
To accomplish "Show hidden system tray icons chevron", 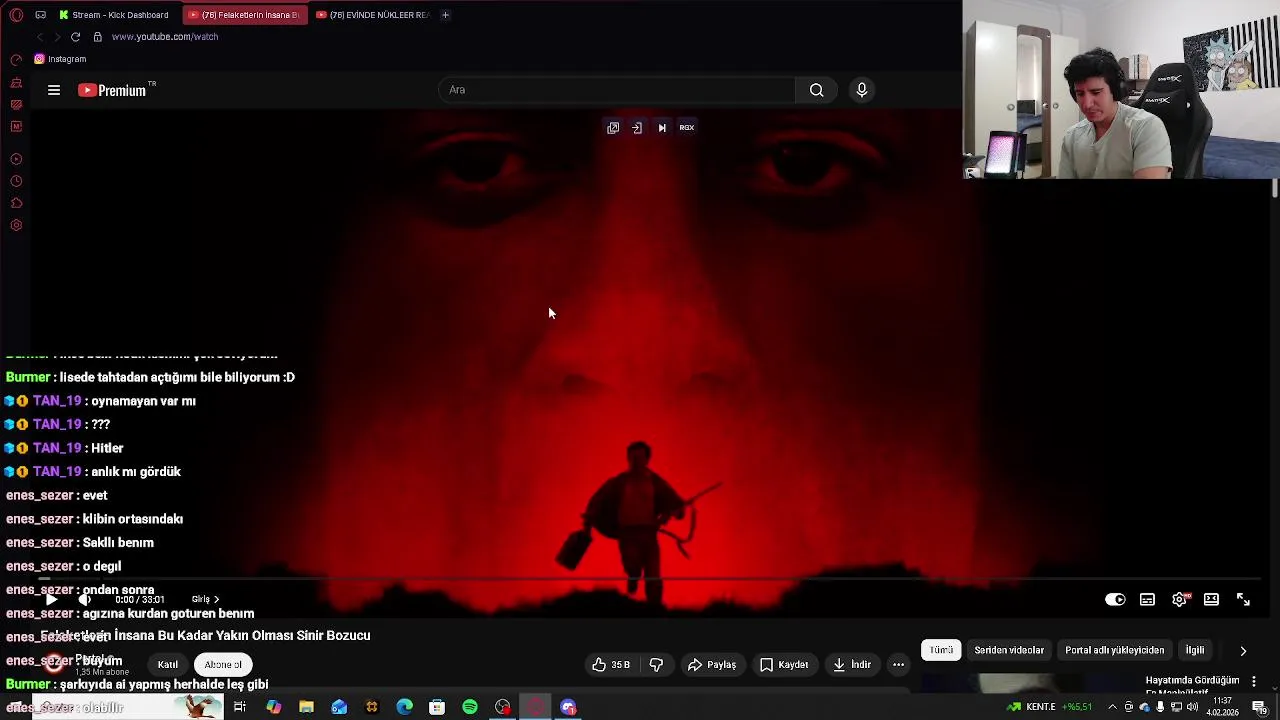I will (1112, 708).
